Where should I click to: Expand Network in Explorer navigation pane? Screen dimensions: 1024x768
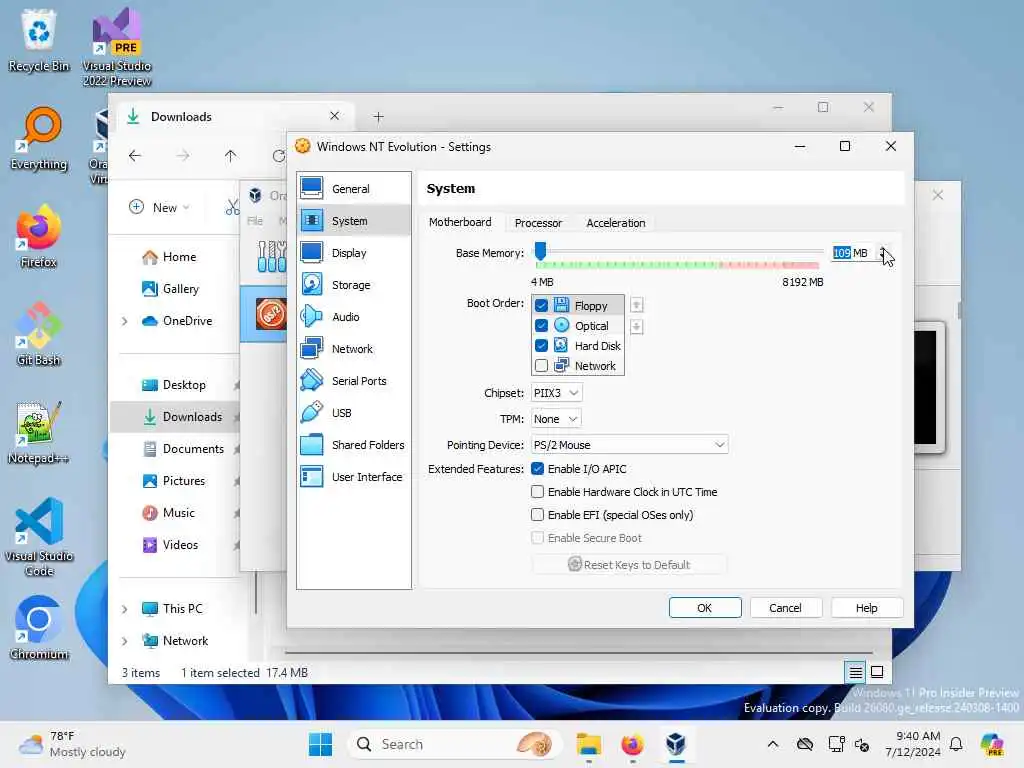pyautogui.click(x=125, y=641)
